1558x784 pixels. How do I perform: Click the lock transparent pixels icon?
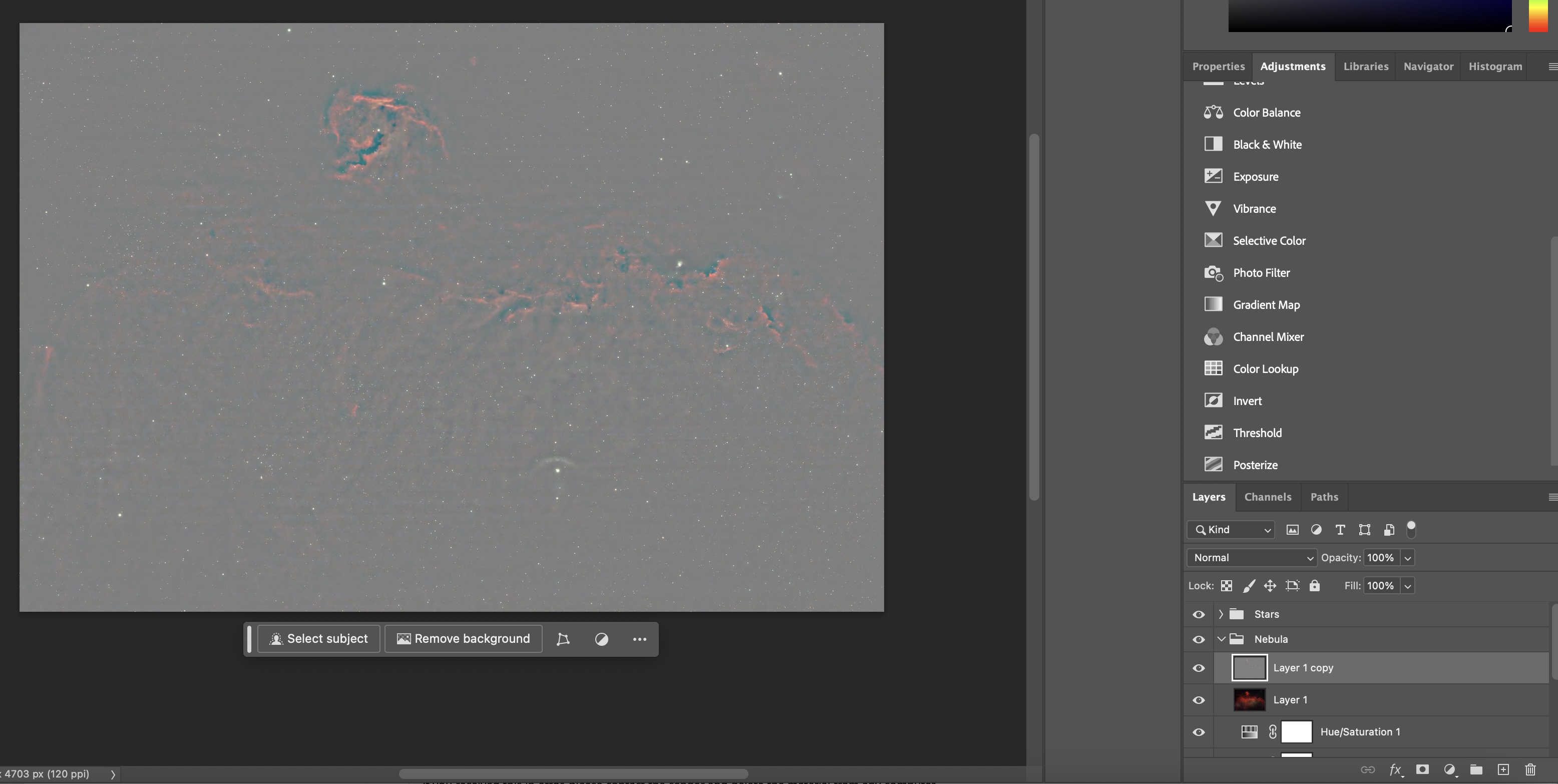pyautogui.click(x=1227, y=586)
